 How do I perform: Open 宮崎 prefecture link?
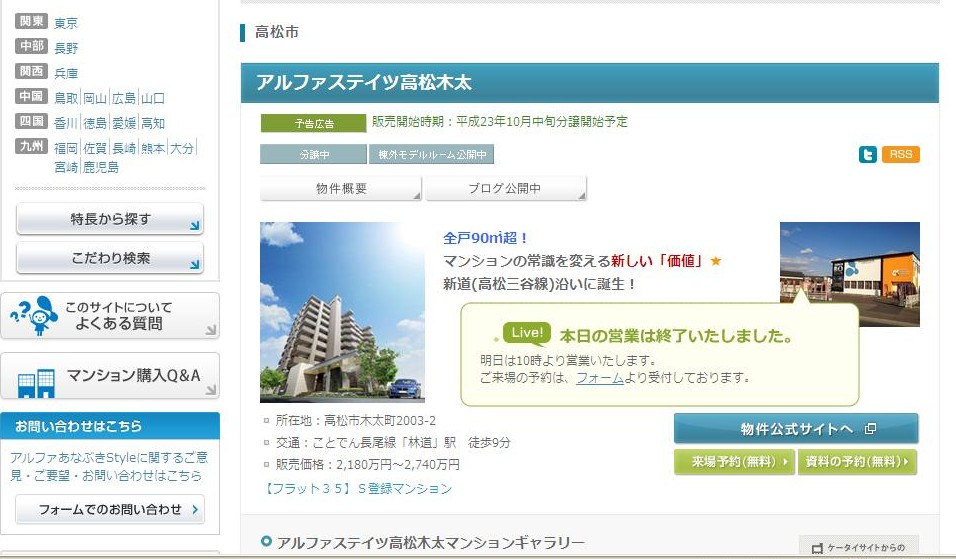[66, 167]
